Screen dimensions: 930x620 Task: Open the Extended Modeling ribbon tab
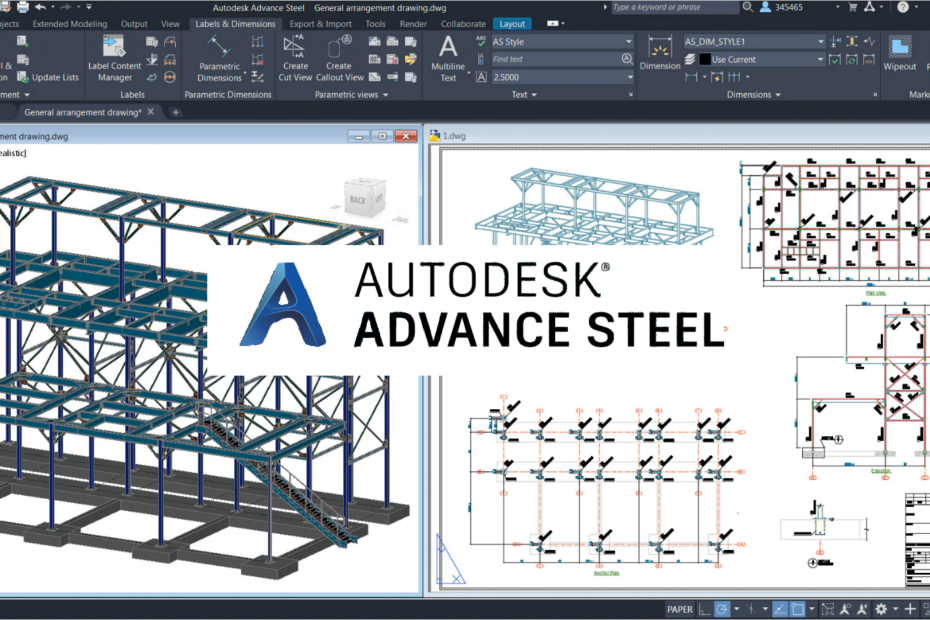click(x=70, y=24)
